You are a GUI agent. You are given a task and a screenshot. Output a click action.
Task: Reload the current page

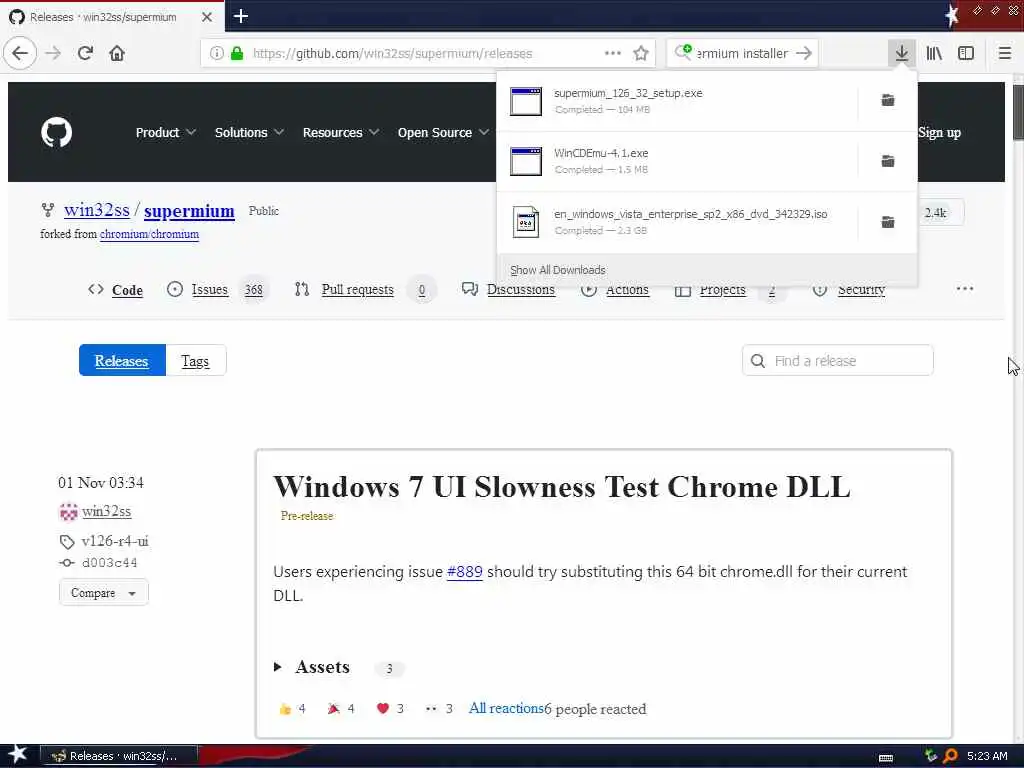click(85, 53)
